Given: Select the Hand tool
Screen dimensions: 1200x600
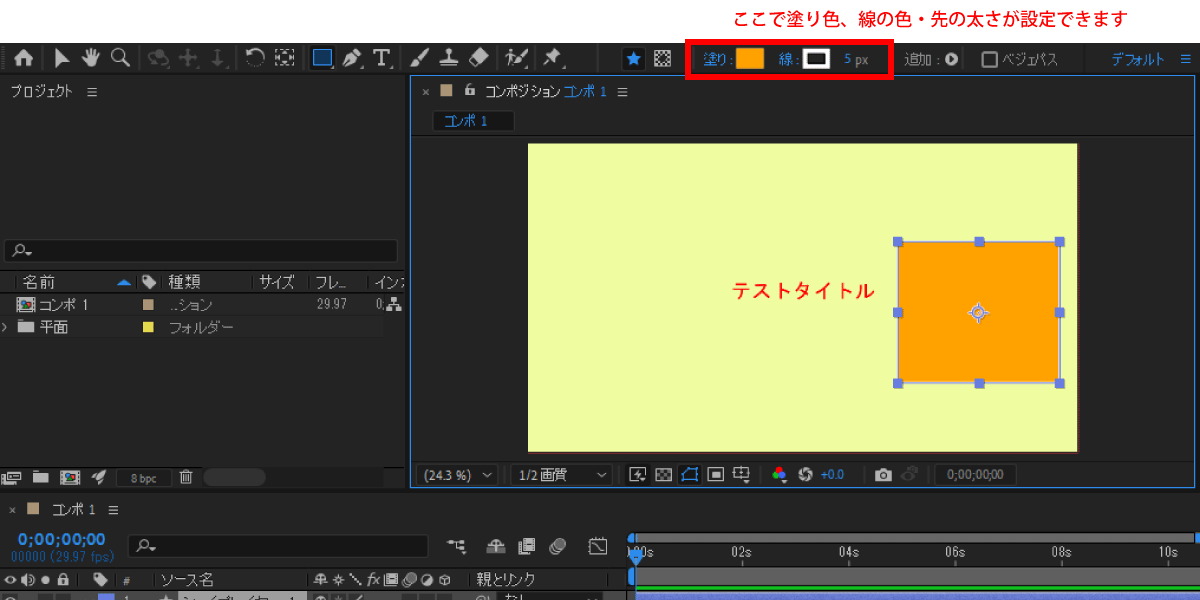Looking at the screenshot, I should [x=91, y=58].
